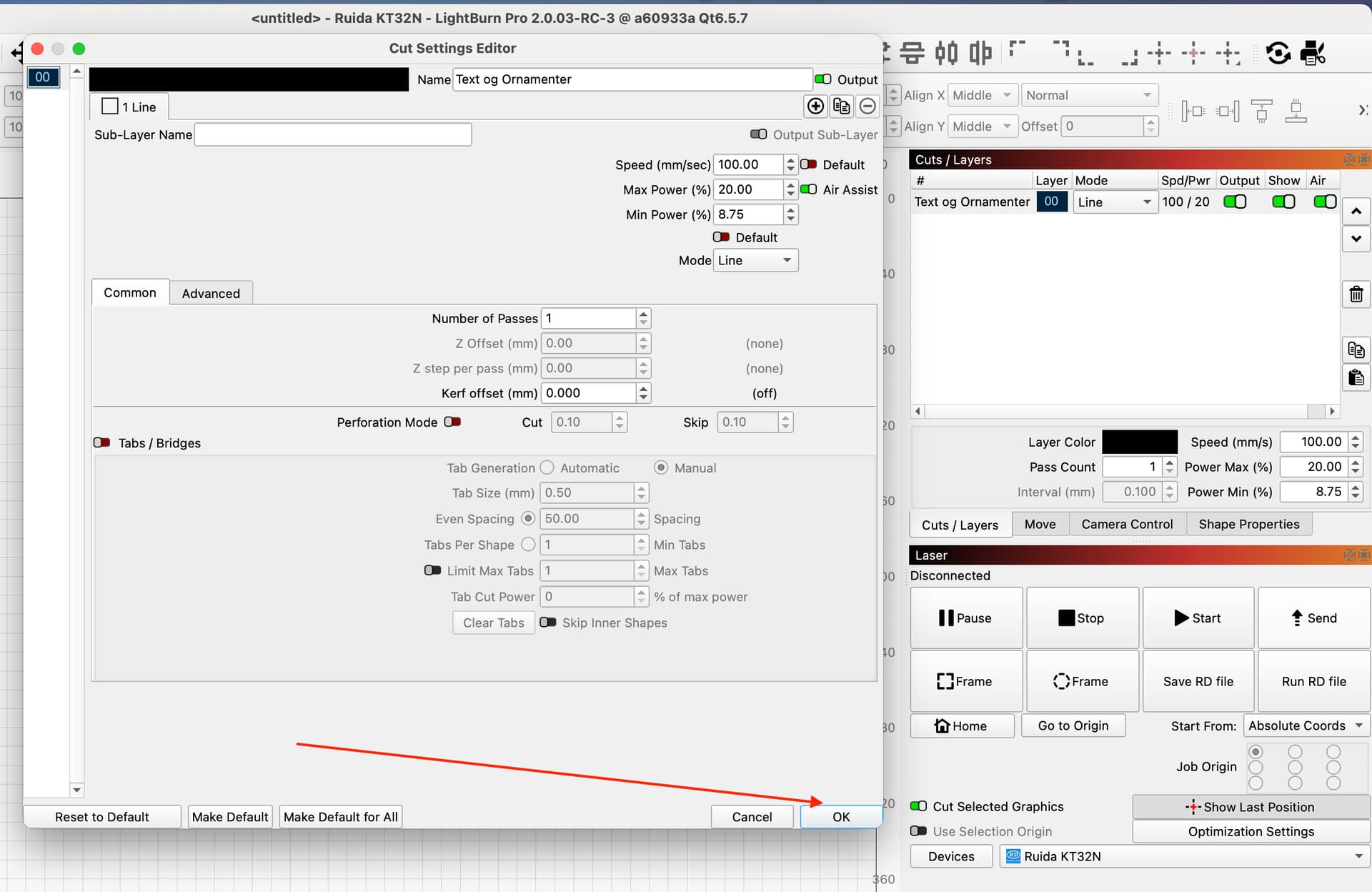Duplicate sub-layer using copy icon

pos(841,106)
